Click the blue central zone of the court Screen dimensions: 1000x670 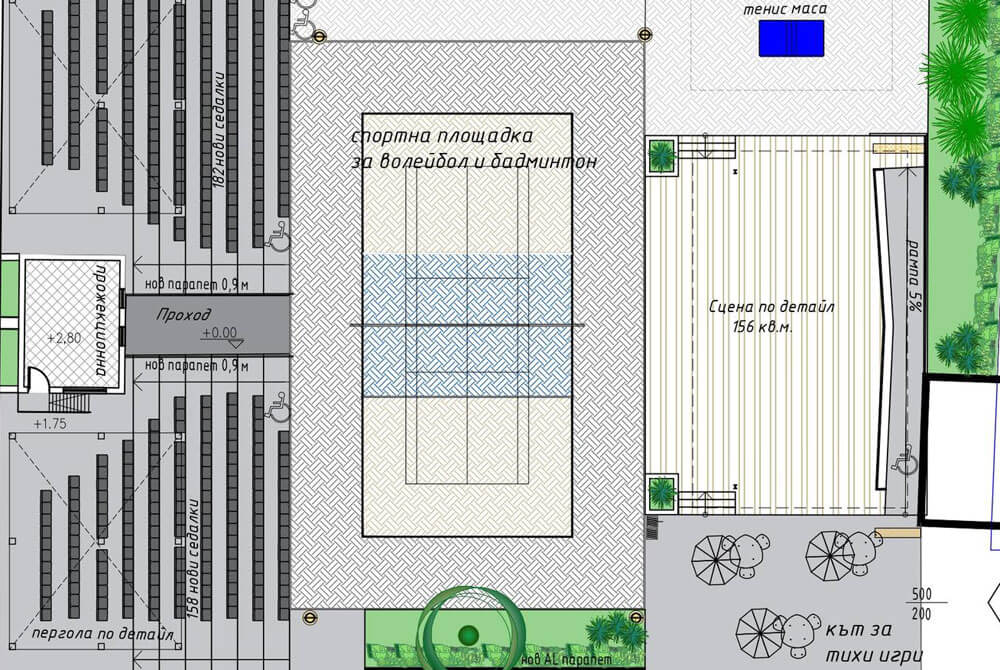point(466,326)
